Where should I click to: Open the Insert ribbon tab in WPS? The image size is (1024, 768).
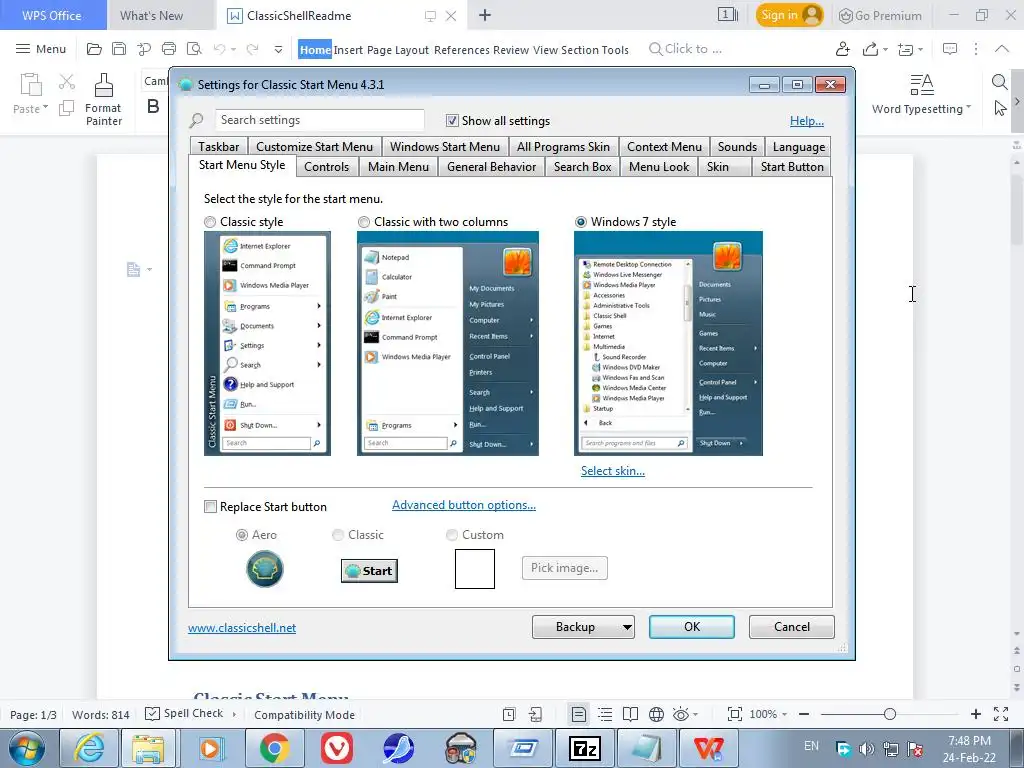tap(348, 50)
